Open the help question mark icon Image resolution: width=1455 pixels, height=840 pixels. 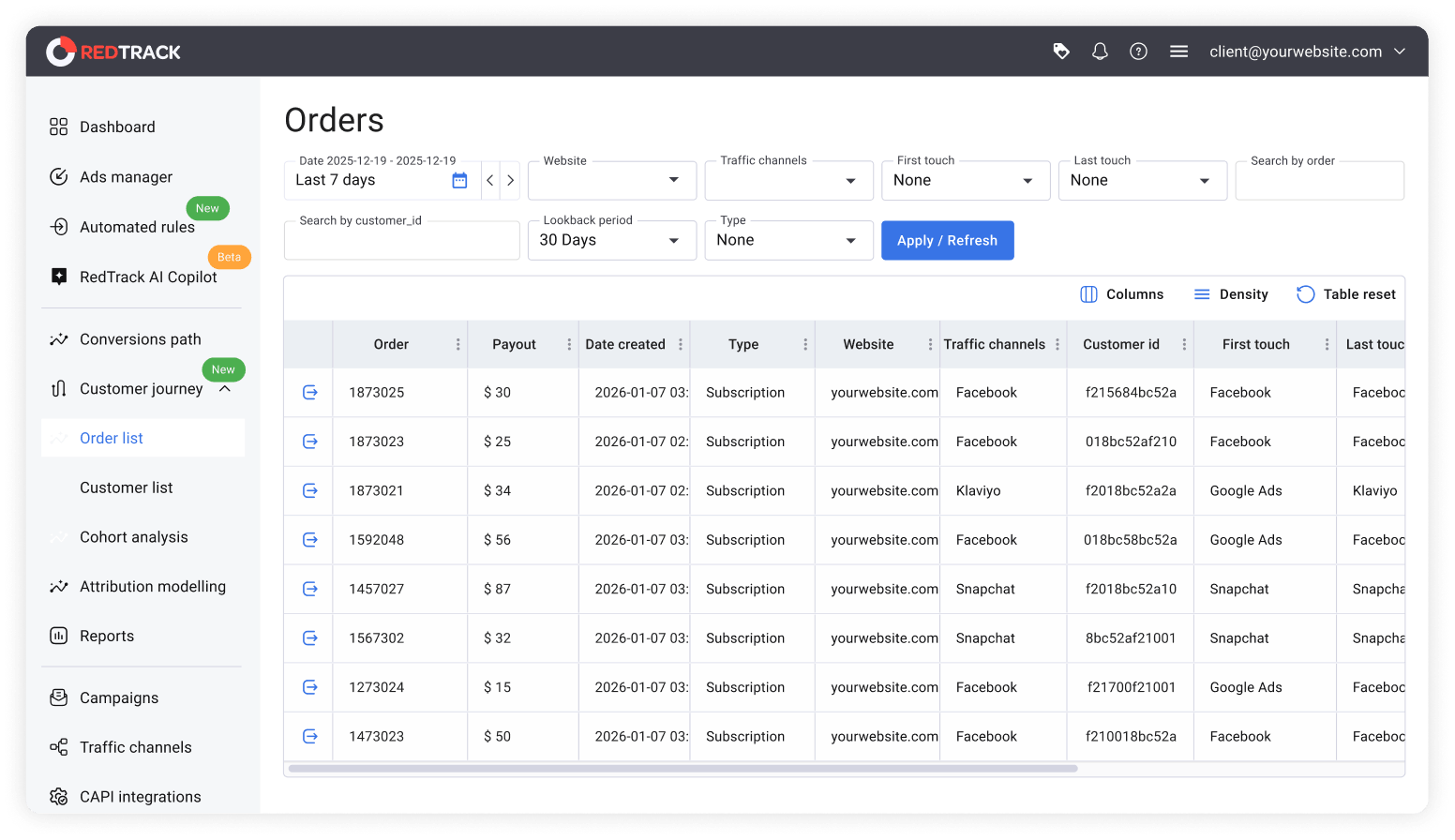pos(1138,52)
